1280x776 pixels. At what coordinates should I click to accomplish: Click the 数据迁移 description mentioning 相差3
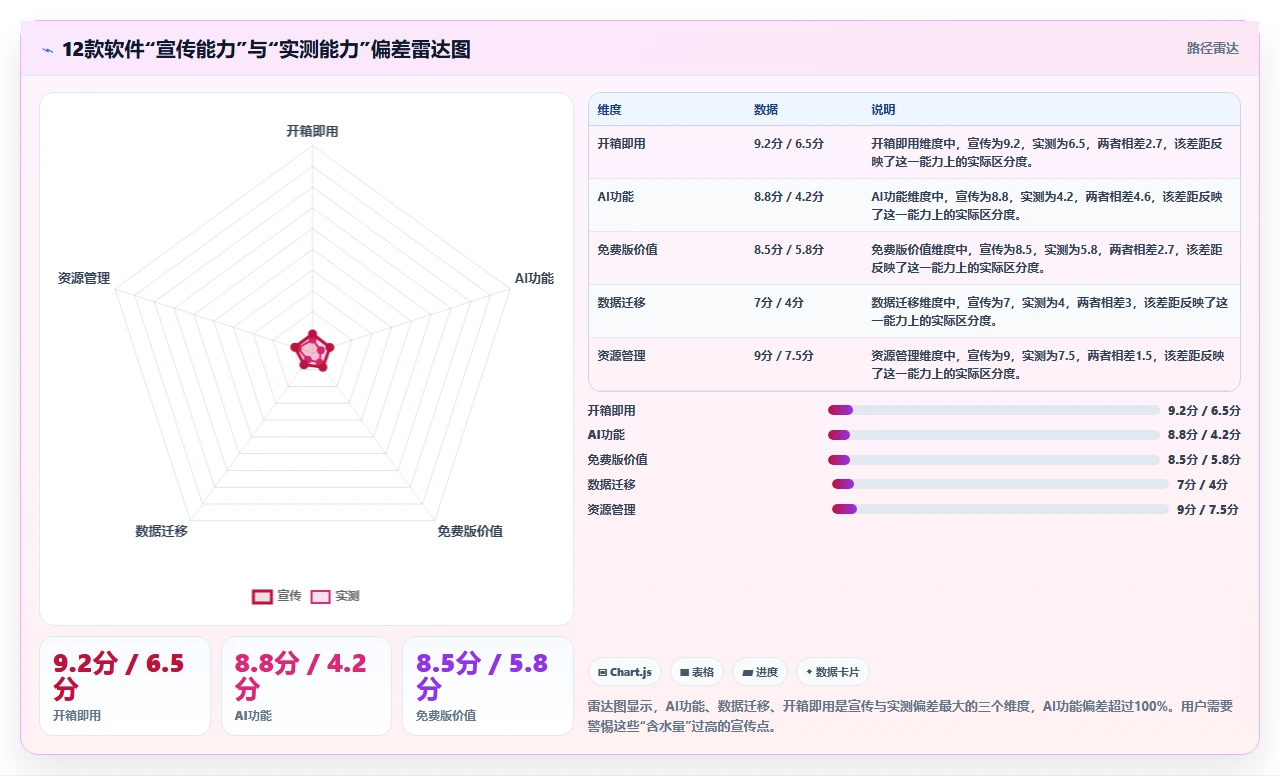click(1049, 311)
